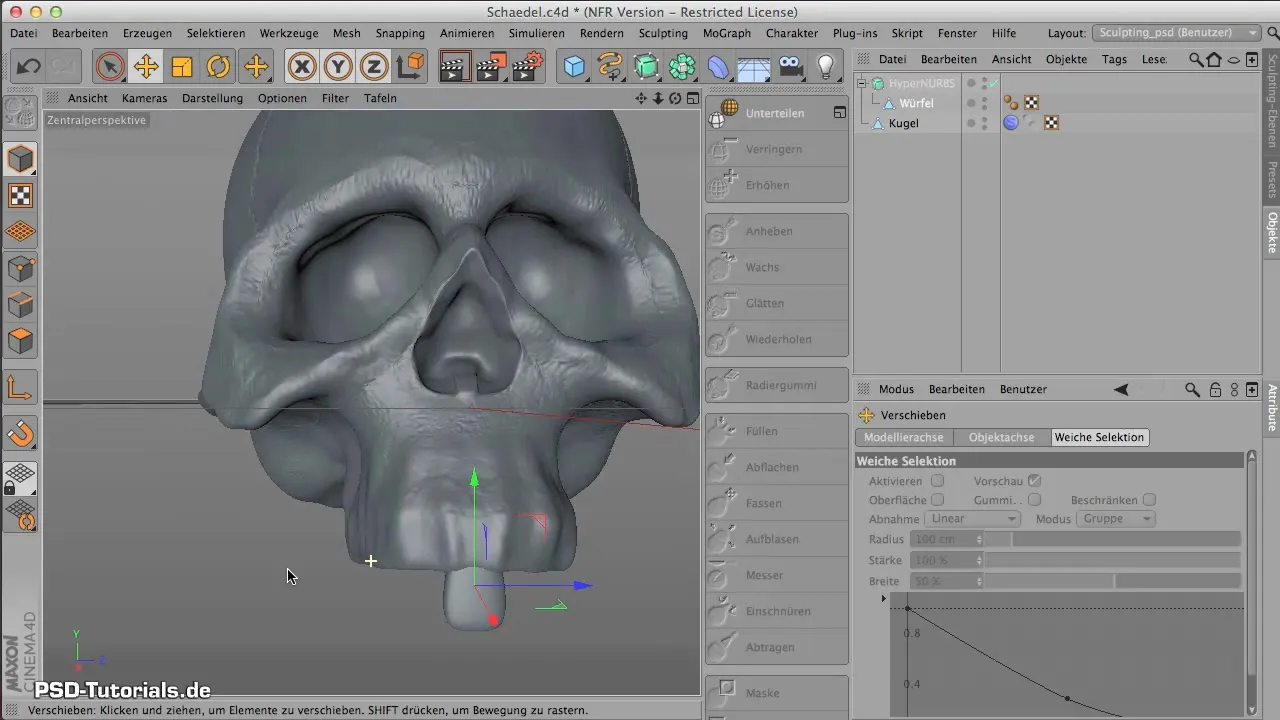This screenshot has width=1280, height=720.
Task: Collapse the HyperNURBS tree node
Action: point(864,84)
